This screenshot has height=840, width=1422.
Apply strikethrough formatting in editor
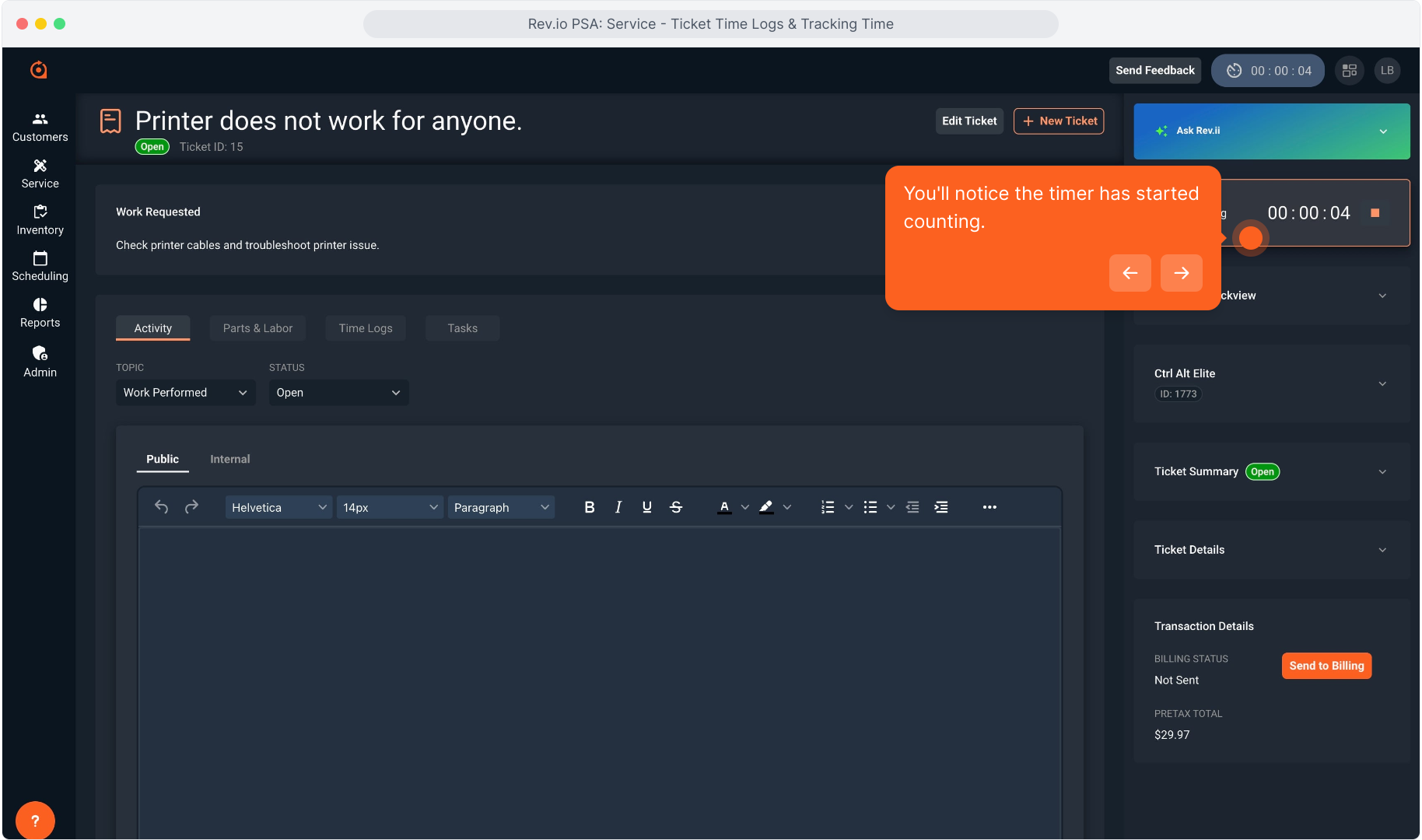tap(675, 507)
